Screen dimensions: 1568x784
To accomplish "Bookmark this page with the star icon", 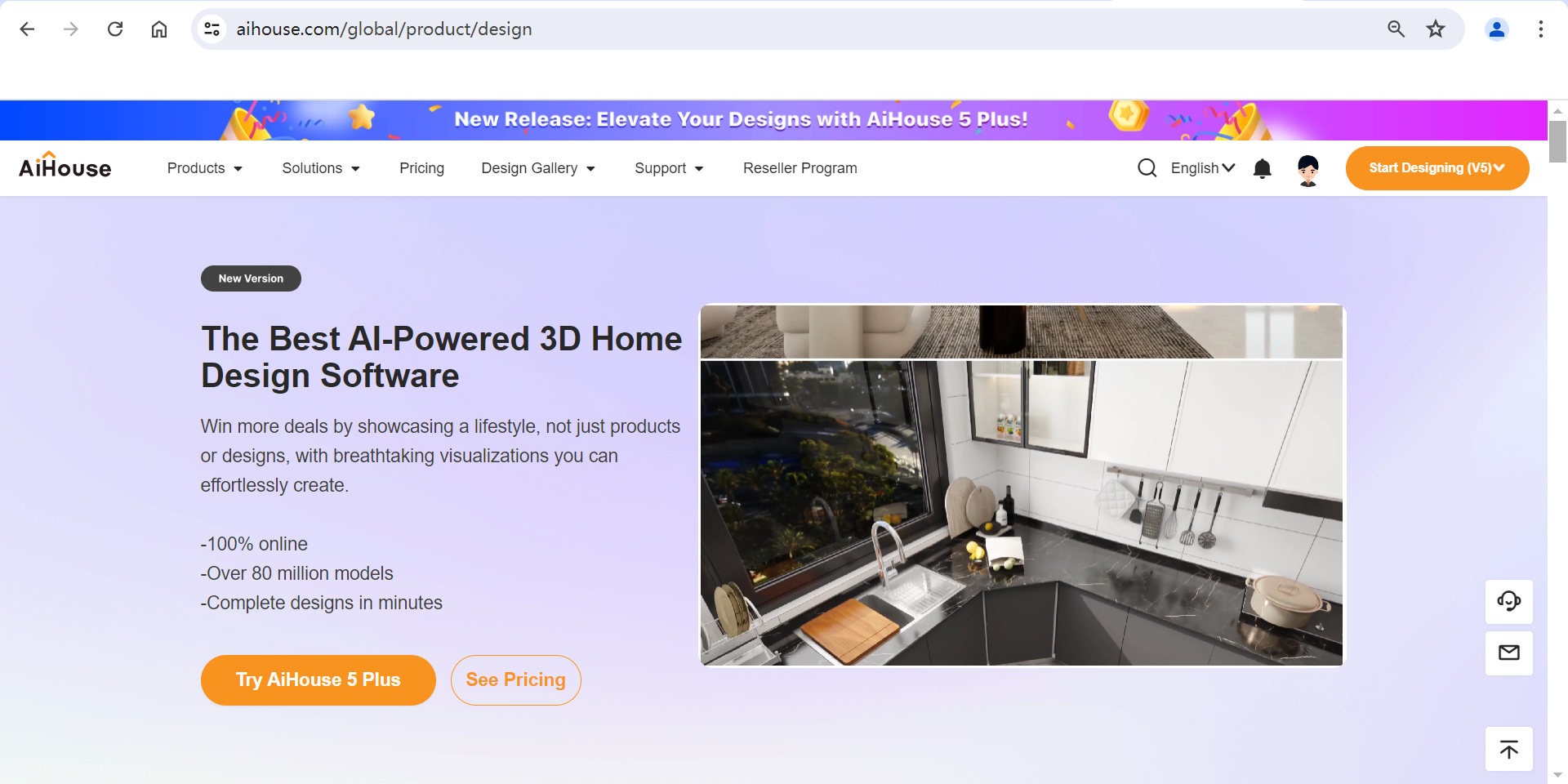I will [1436, 29].
